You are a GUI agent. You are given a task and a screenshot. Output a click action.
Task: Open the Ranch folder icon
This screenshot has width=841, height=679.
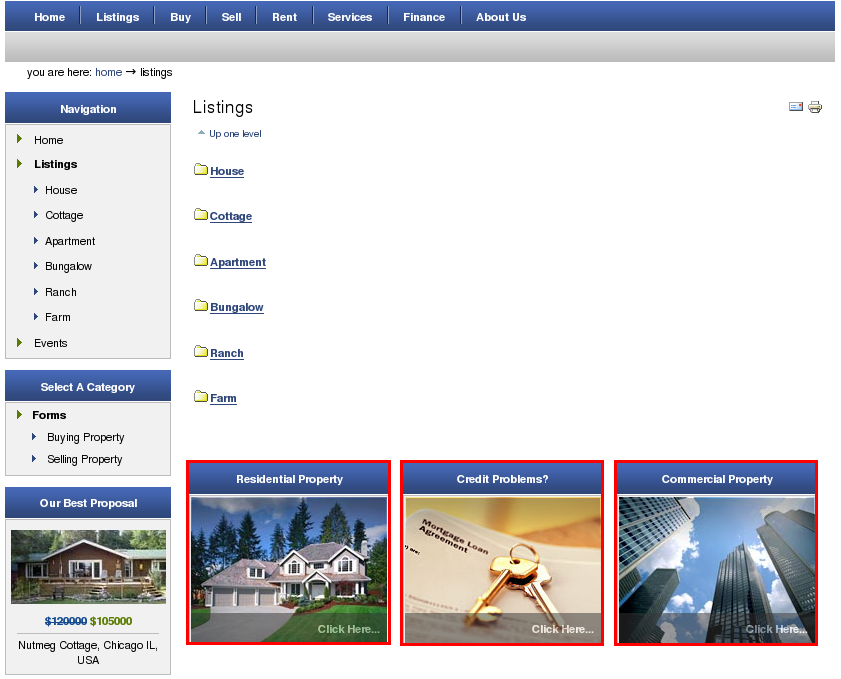click(201, 352)
